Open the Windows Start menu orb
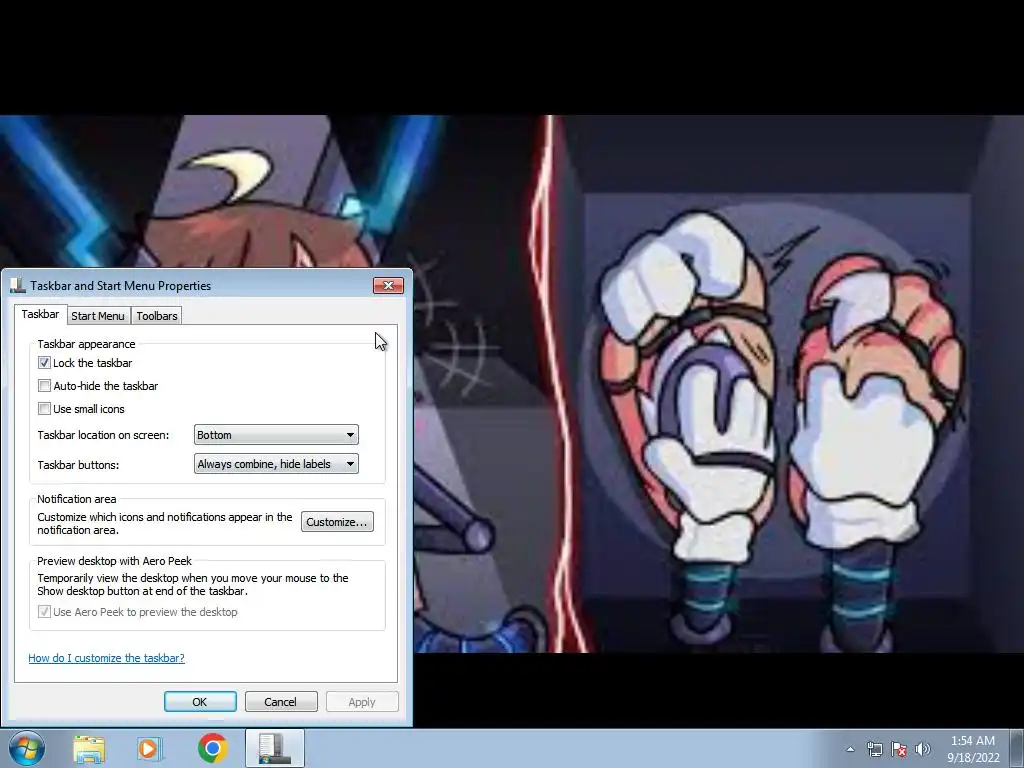The width and height of the screenshot is (1024, 768). click(x=26, y=748)
